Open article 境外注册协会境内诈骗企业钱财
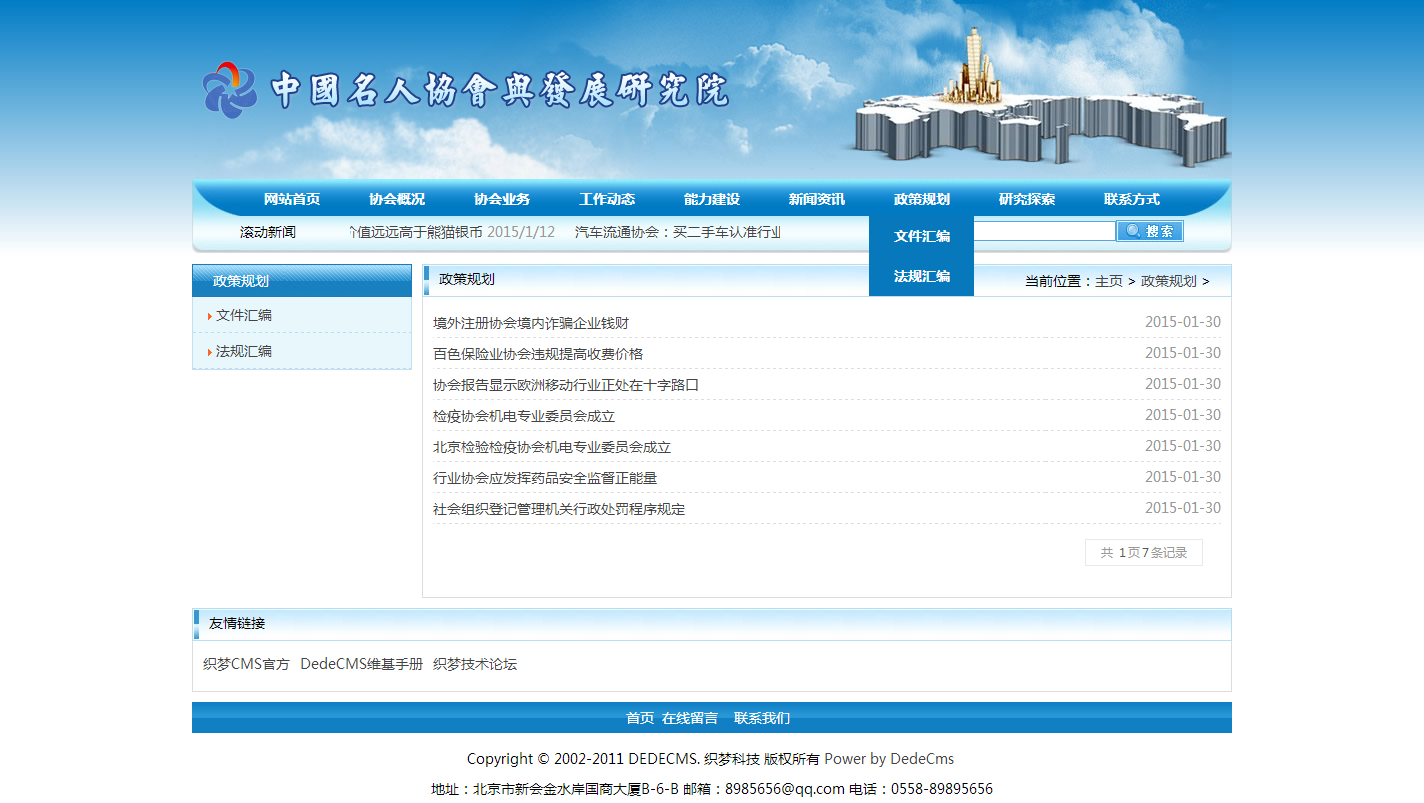The image size is (1424, 803). (x=530, y=323)
